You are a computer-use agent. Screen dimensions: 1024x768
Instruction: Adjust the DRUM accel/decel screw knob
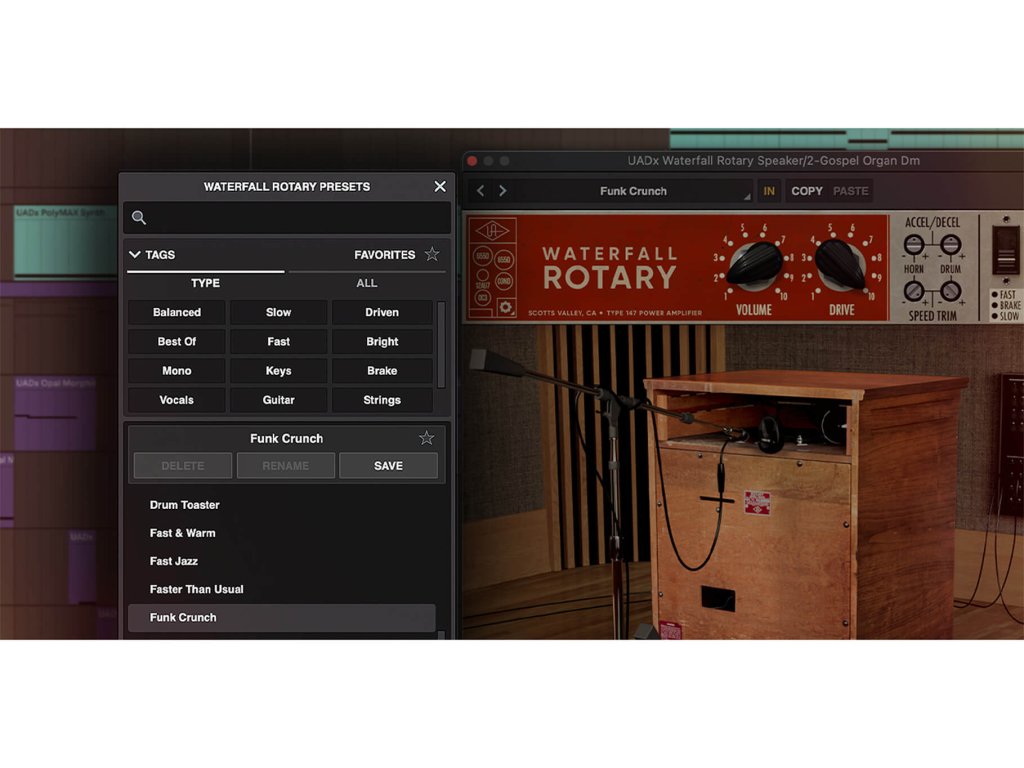pos(950,245)
